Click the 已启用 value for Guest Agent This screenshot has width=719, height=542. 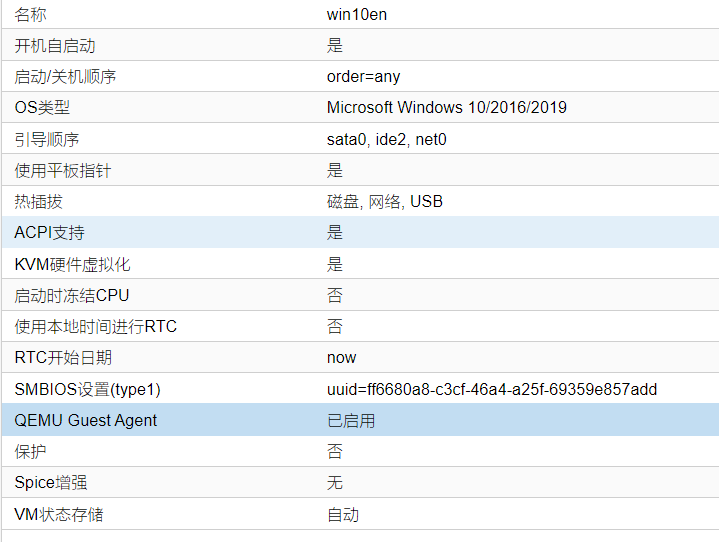click(x=351, y=420)
